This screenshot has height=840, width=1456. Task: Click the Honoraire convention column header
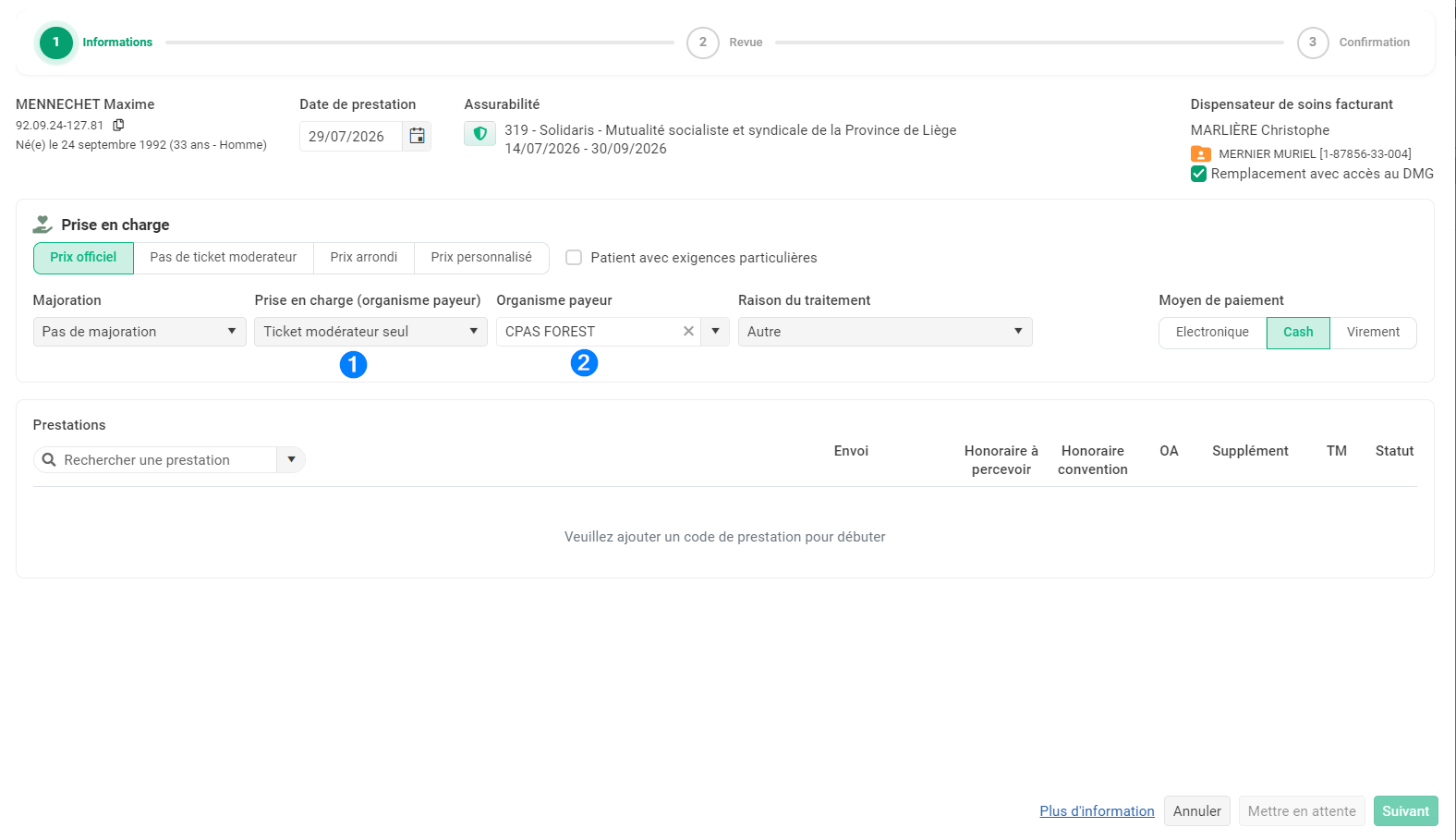pyautogui.click(x=1093, y=460)
